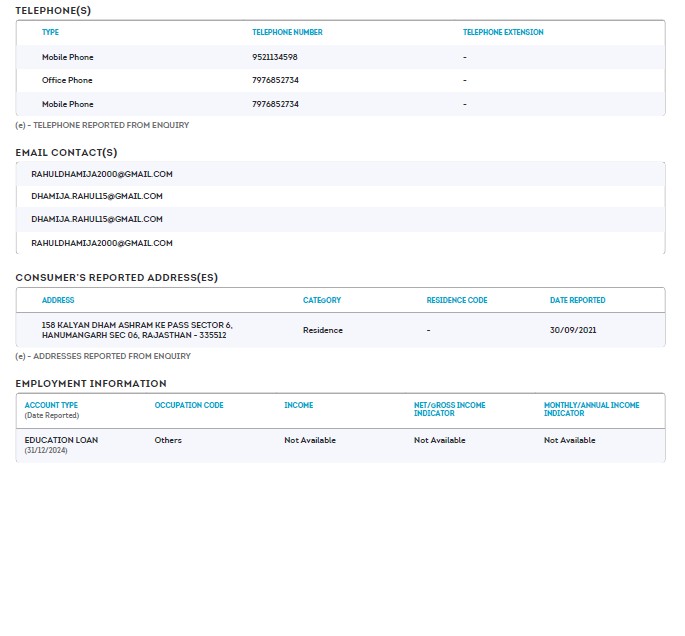685x636 pixels.
Task: Select the TELEPHONE NUMBER column header
Action: pyautogui.click(x=287, y=32)
